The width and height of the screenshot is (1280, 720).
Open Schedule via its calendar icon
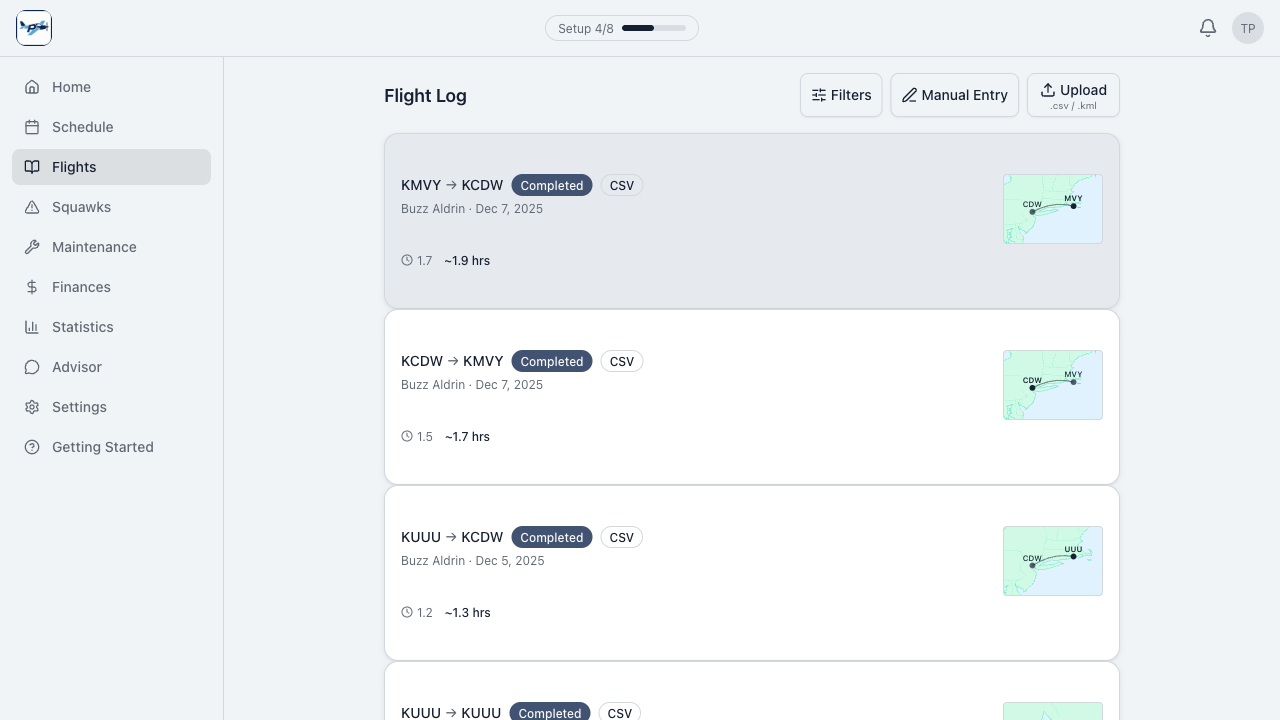pyautogui.click(x=31, y=127)
